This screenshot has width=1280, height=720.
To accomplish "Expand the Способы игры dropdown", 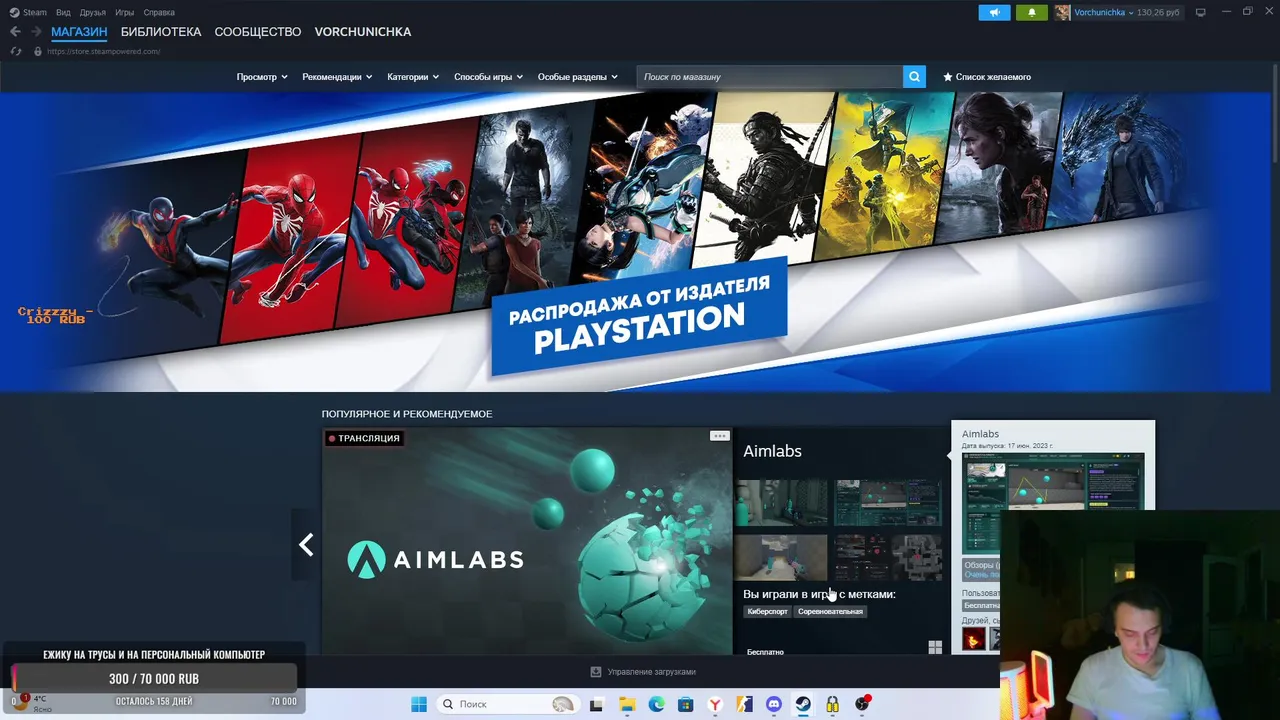I will (x=488, y=77).
